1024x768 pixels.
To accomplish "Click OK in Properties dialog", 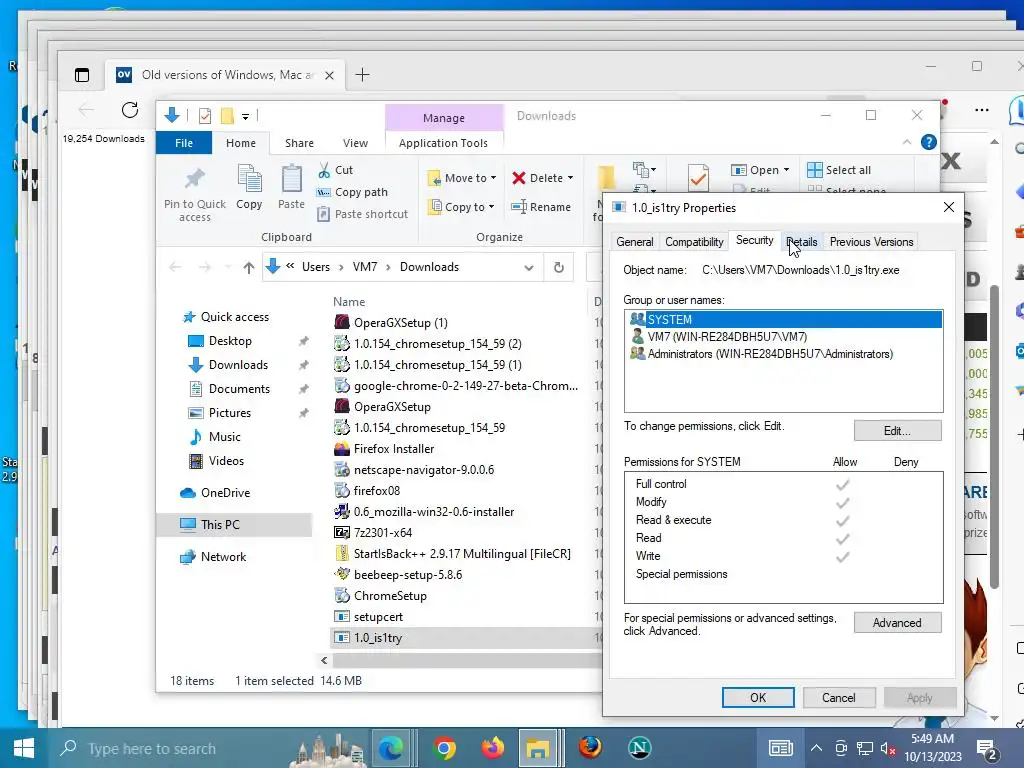I will pos(758,697).
